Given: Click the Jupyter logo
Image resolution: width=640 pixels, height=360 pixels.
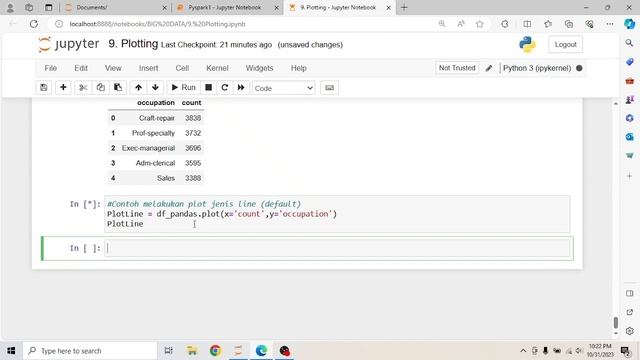Looking at the screenshot, I should 68,44.
